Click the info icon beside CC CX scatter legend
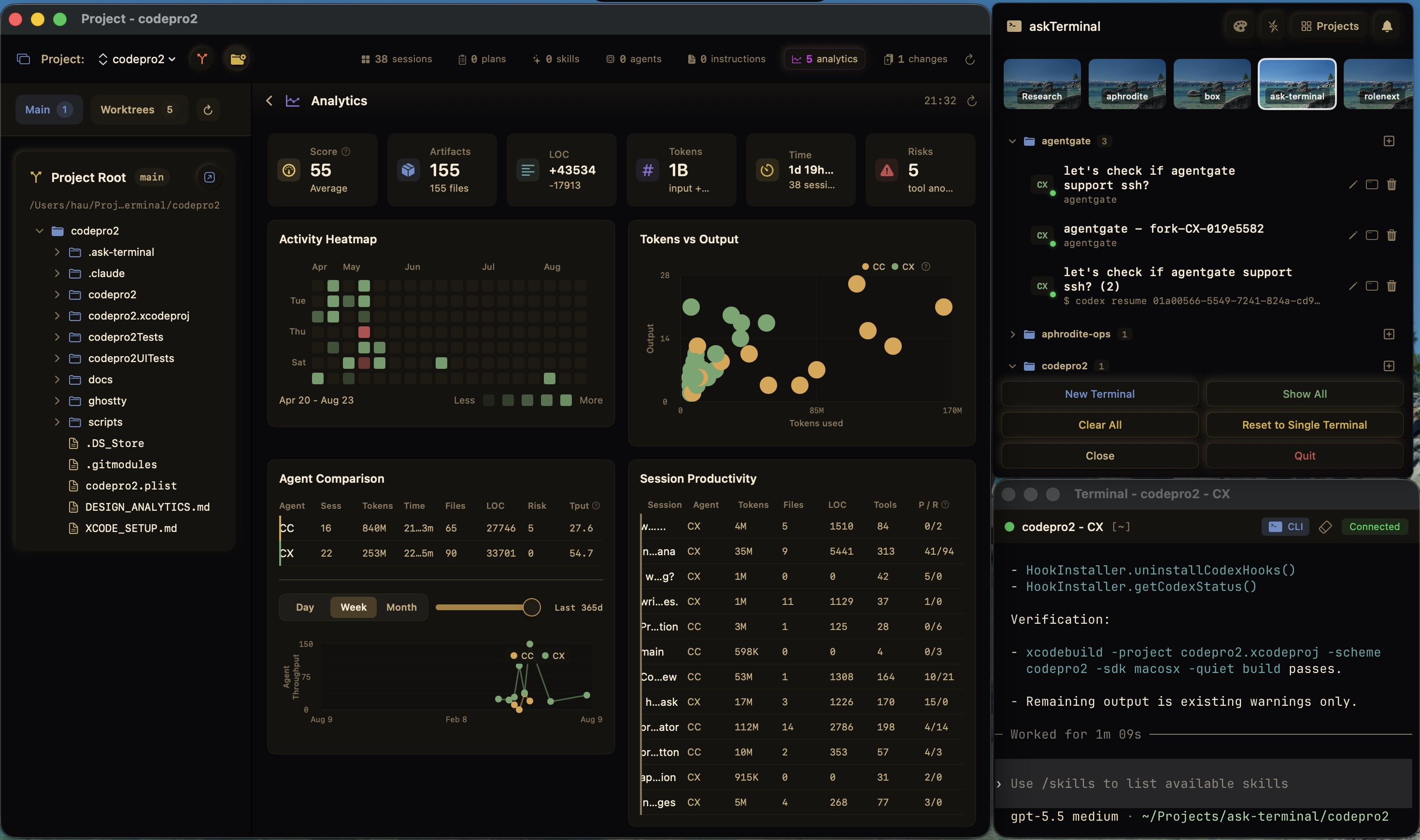Image resolution: width=1420 pixels, height=840 pixels. [926, 266]
